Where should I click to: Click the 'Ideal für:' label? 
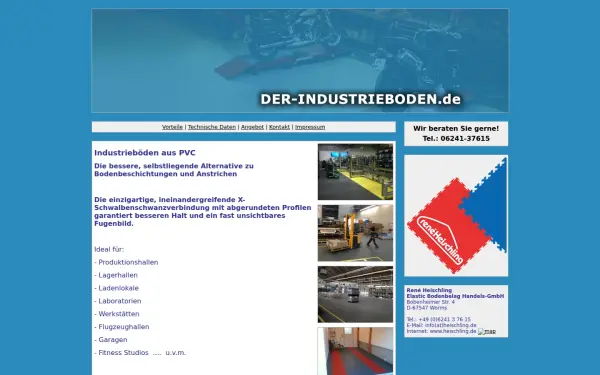[x=109, y=249]
